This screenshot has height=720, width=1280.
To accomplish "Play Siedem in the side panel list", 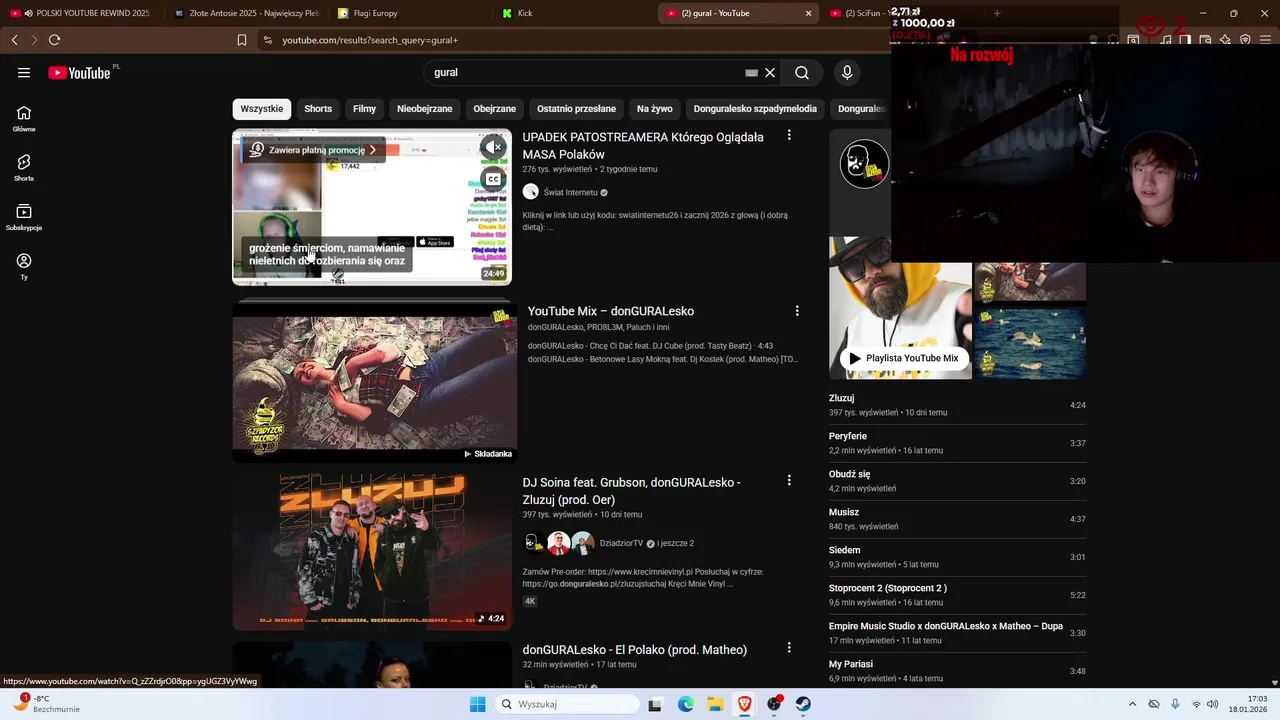I will [x=957, y=557].
